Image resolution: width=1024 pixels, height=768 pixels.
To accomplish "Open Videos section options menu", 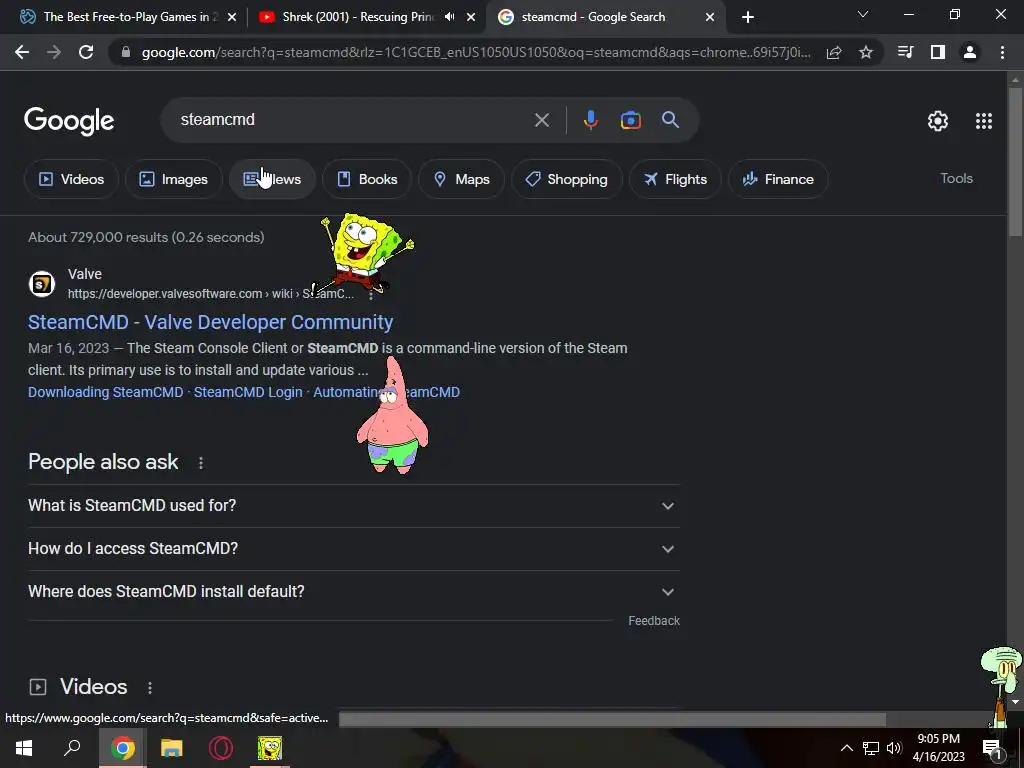I will (150, 688).
